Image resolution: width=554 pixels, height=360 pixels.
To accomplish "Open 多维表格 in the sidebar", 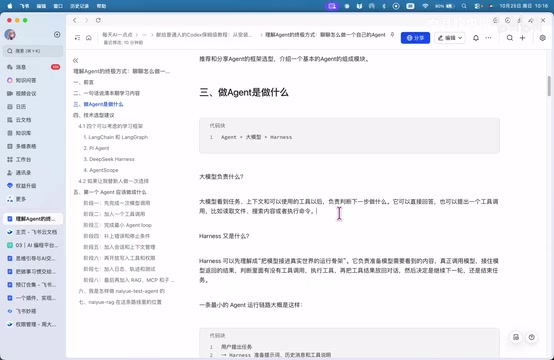I will 33,146.
